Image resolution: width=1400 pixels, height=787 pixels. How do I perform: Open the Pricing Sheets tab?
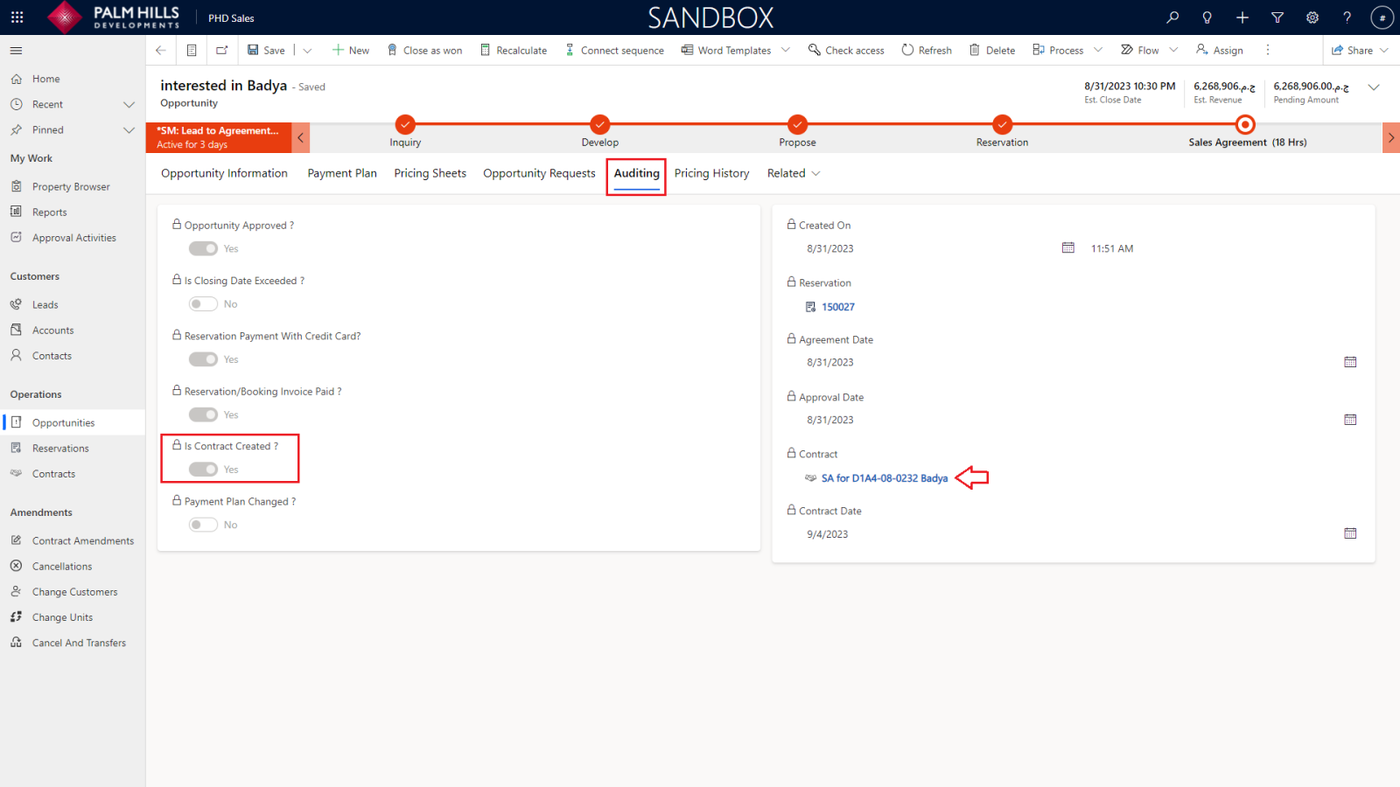430,173
